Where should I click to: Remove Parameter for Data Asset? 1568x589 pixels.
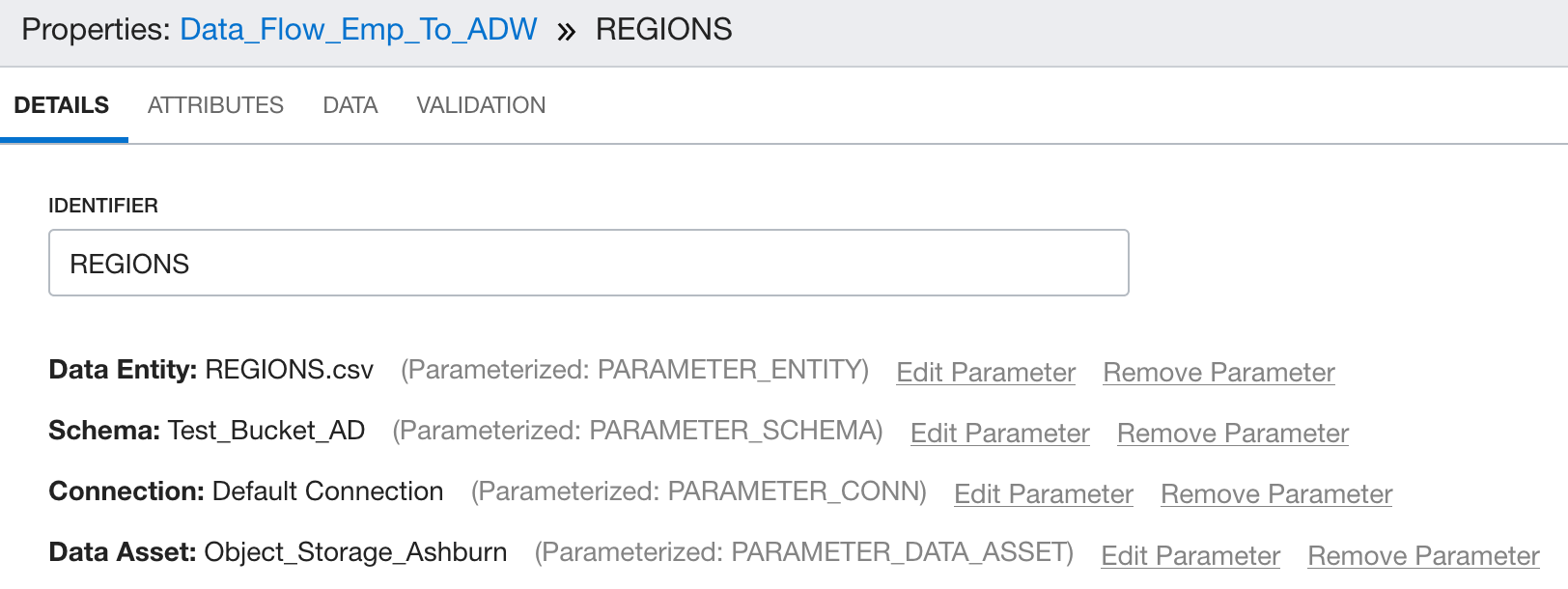(x=1423, y=556)
